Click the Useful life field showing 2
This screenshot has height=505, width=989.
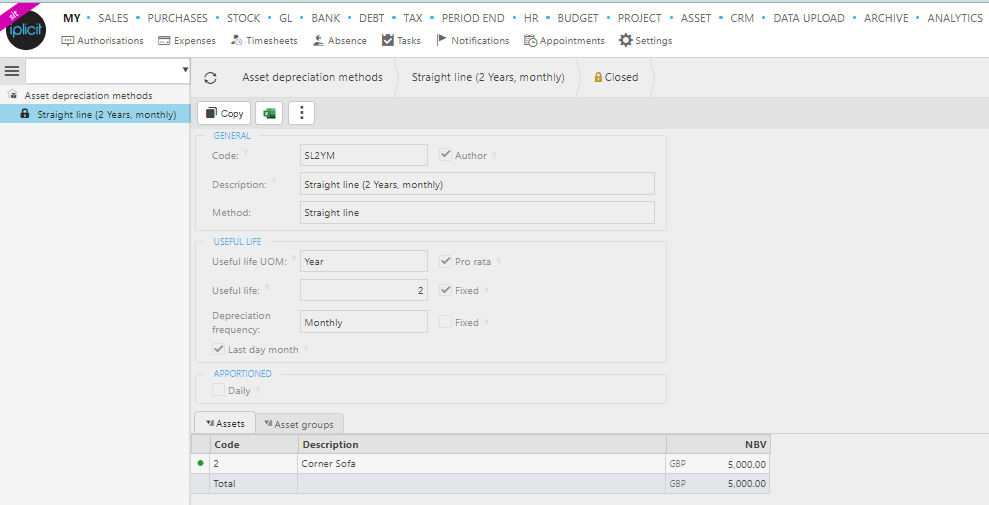363,290
